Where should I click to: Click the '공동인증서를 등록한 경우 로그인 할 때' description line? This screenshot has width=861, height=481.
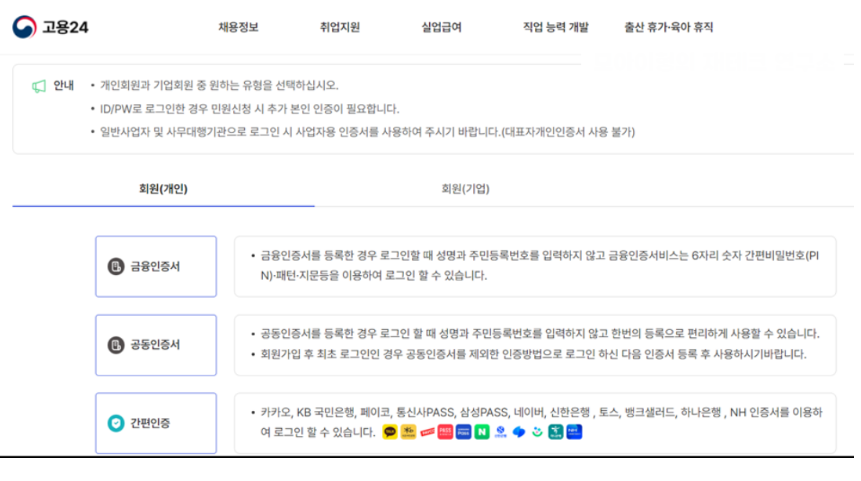point(540,334)
